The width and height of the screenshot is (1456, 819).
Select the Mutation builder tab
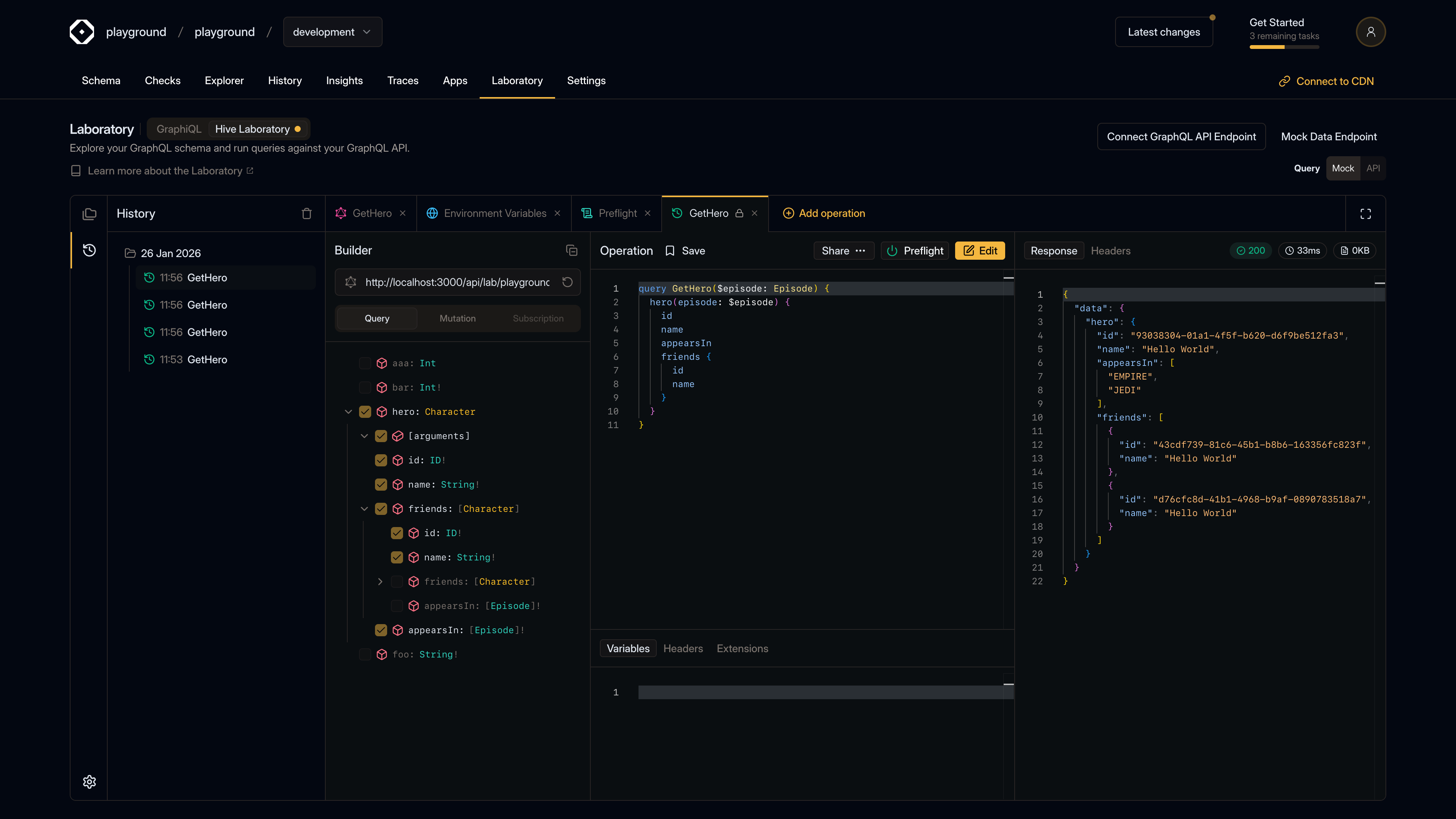[x=457, y=318]
